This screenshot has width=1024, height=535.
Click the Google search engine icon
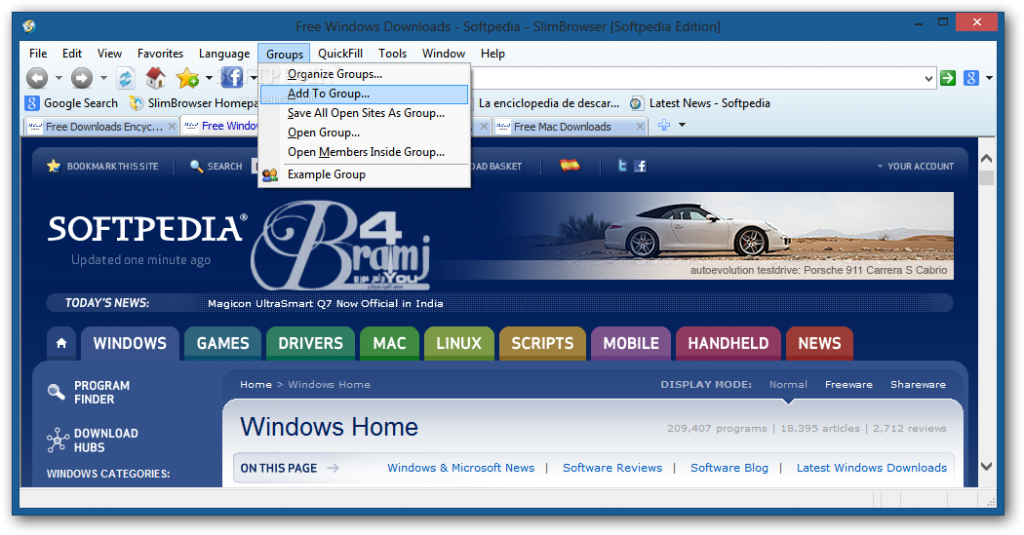click(971, 78)
